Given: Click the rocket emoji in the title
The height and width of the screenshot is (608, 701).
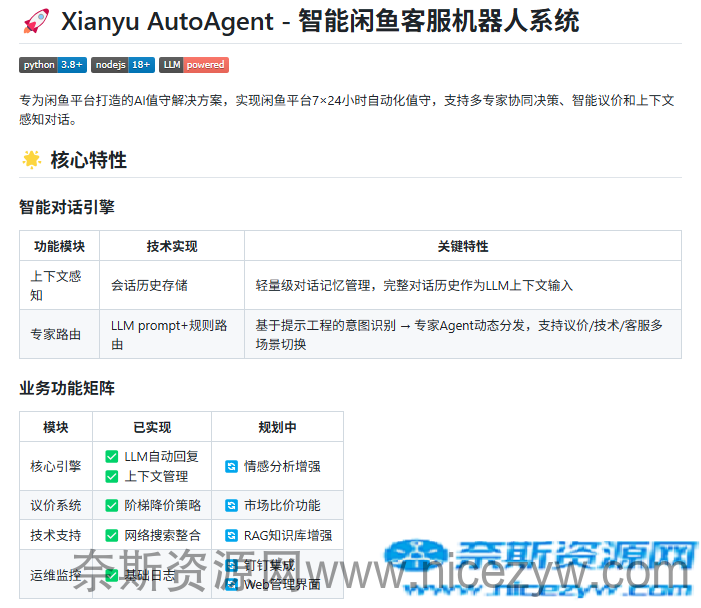Looking at the screenshot, I should pyautogui.click(x=36, y=21).
